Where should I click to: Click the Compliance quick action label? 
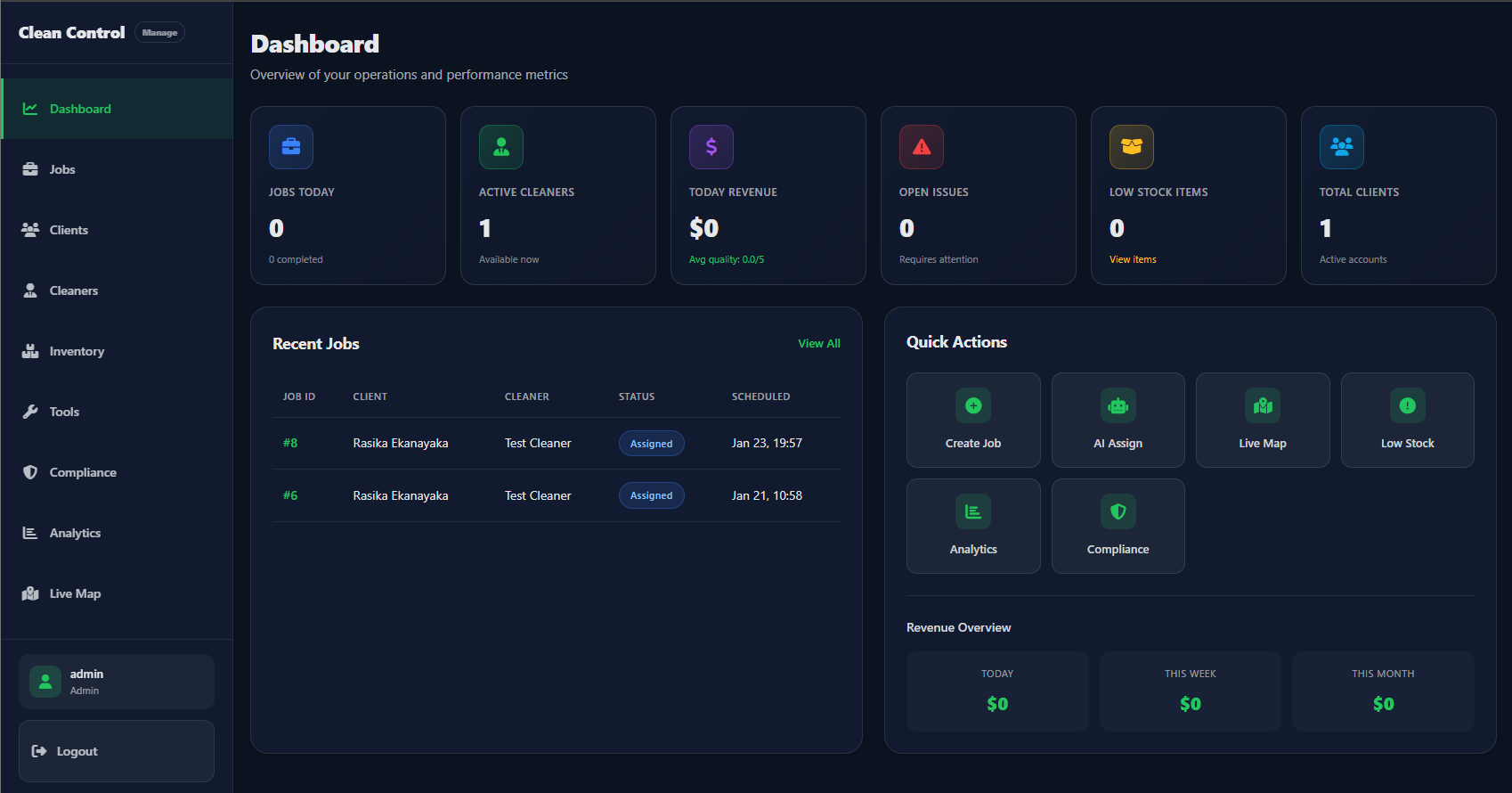click(1118, 549)
